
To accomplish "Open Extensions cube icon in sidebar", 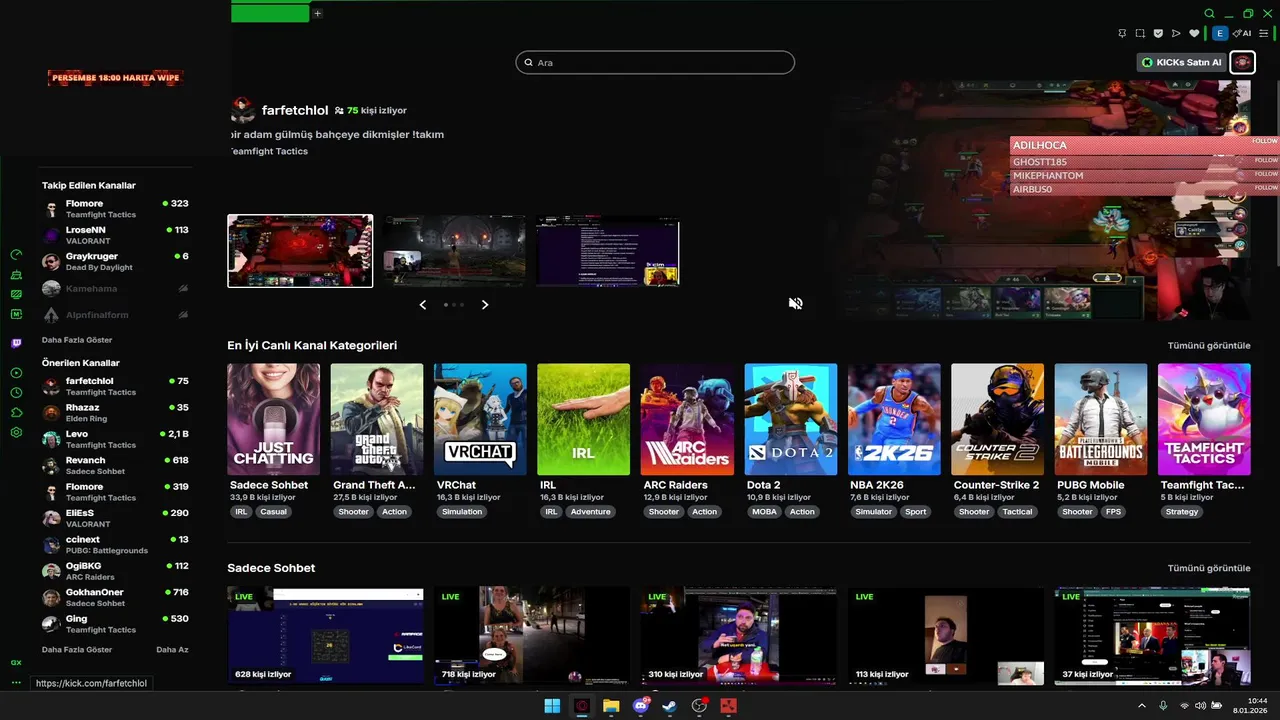I will tap(16, 413).
